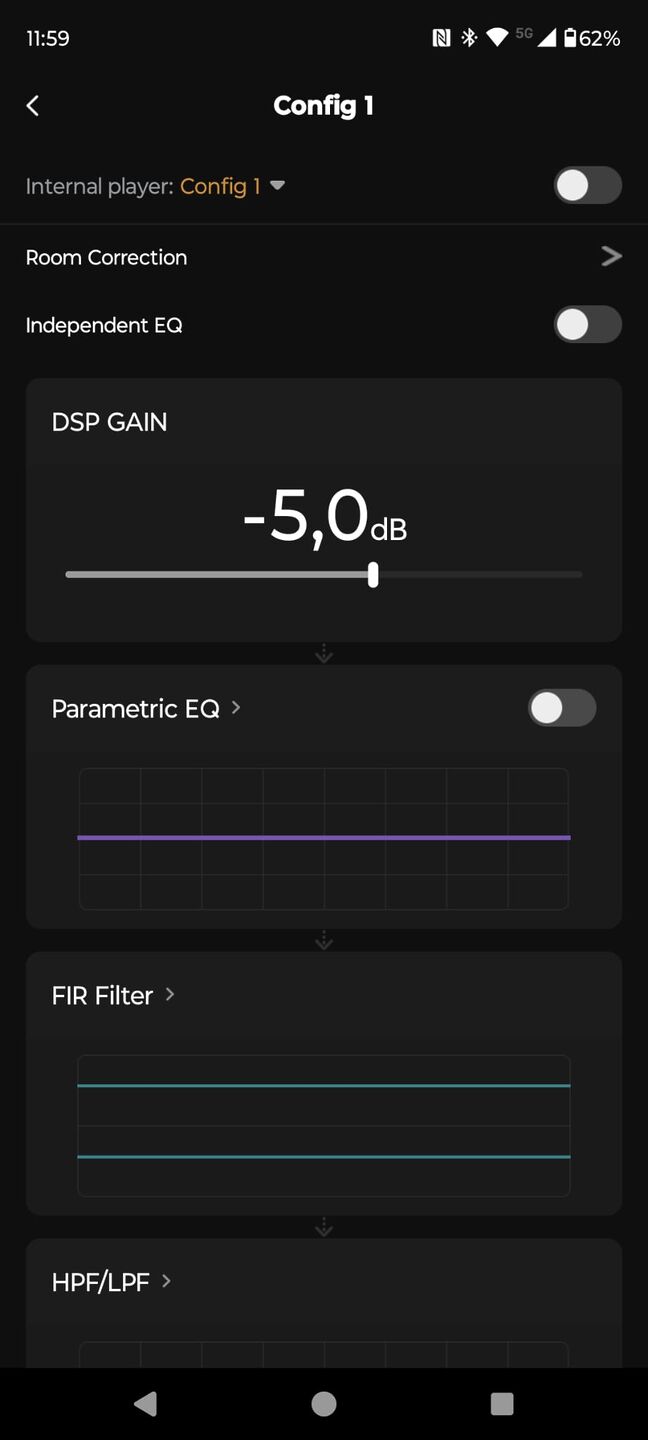
Task: Expand Parametric EQ settings chevron
Action: click(236, 707)
